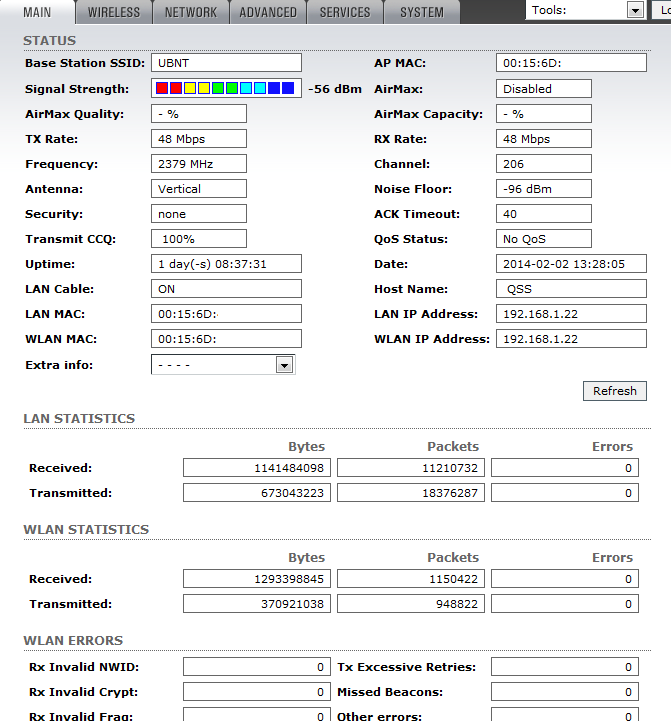Image resolution: width=671 pixels, height=721 pixels.
Task: Click LAN Received packets value 11210732
Action: point(411,468)
